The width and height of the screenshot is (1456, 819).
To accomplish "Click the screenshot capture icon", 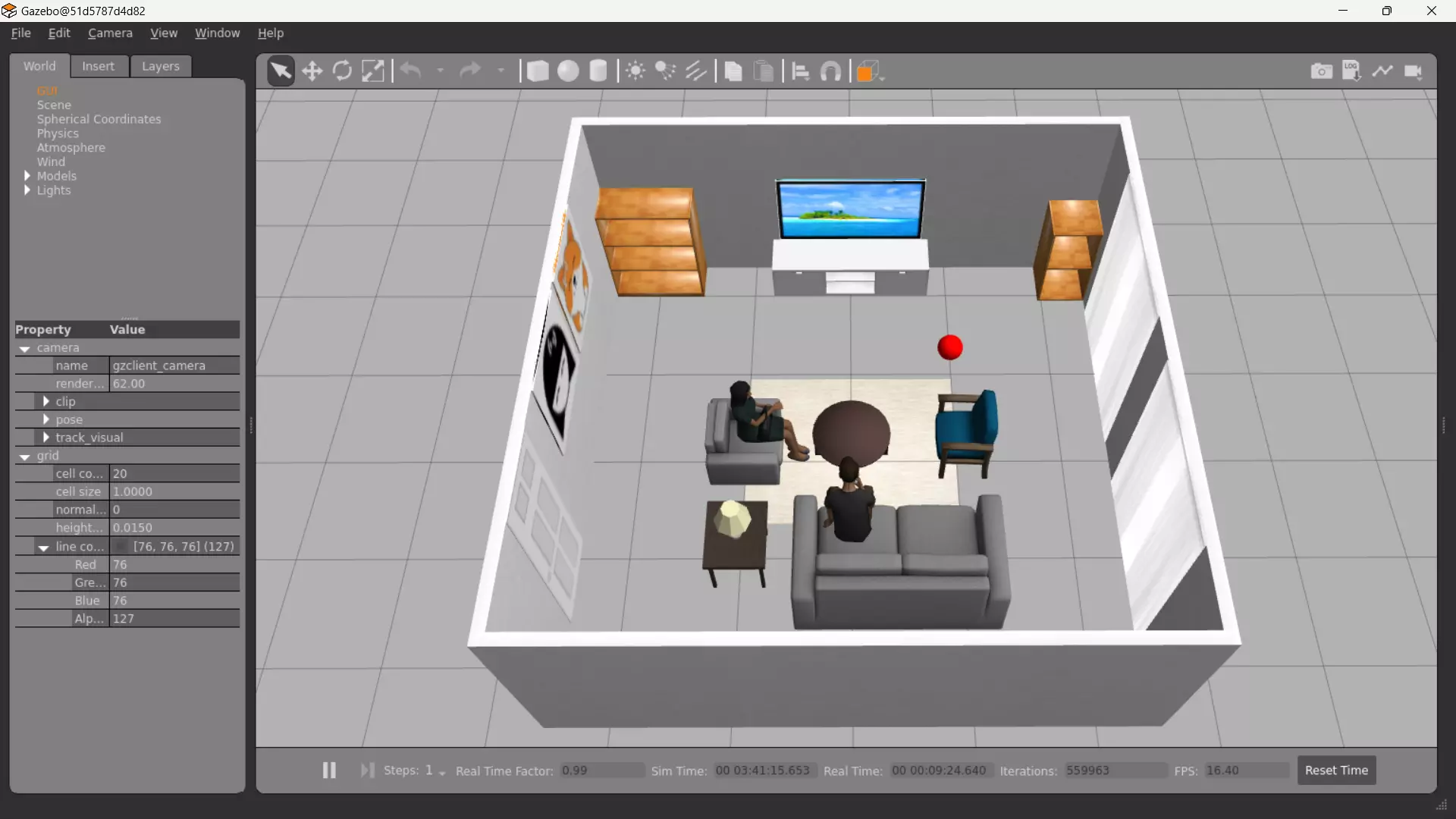I will [1321, 70].
